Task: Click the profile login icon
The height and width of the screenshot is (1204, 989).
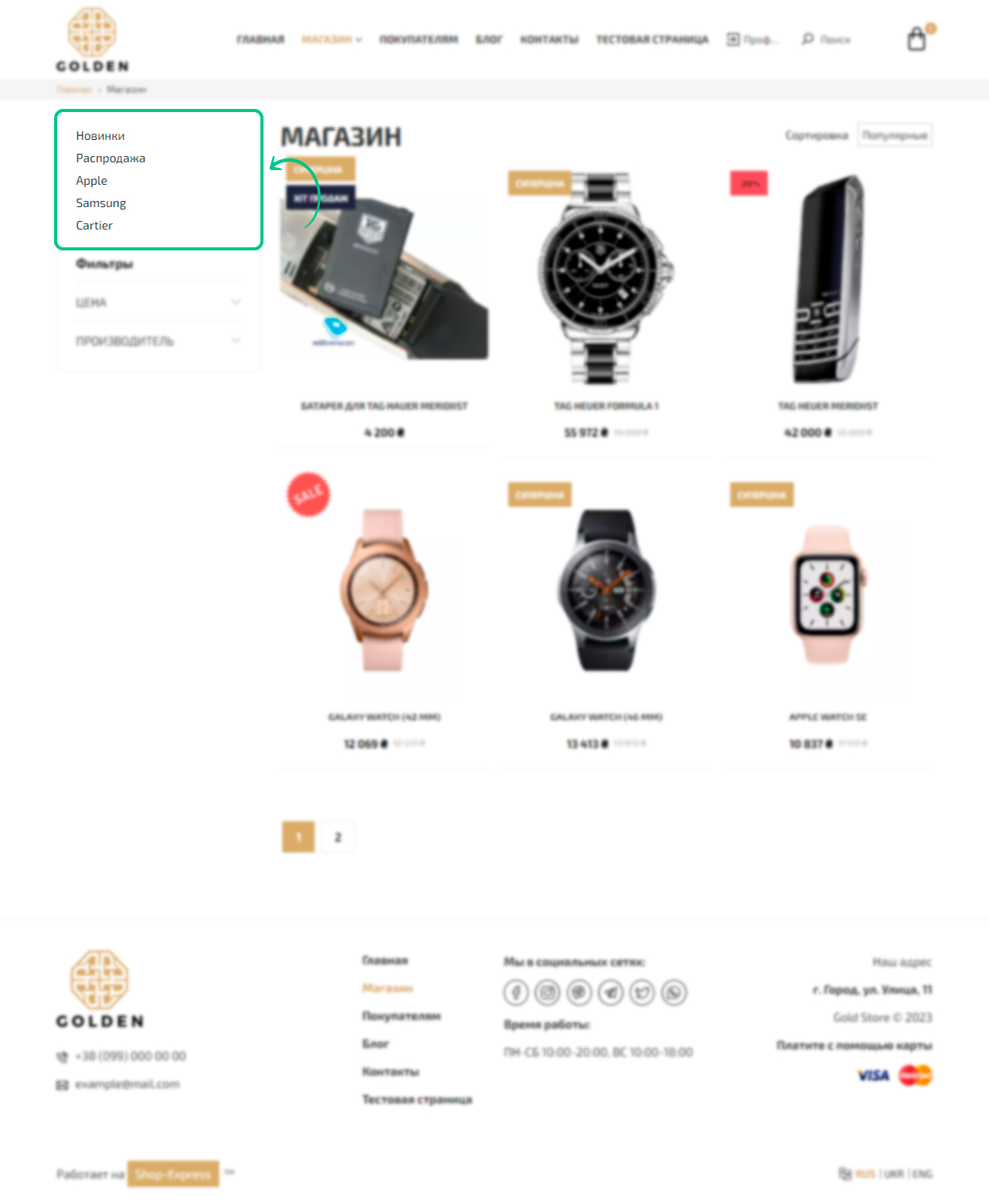Action: tap(732, 39)
